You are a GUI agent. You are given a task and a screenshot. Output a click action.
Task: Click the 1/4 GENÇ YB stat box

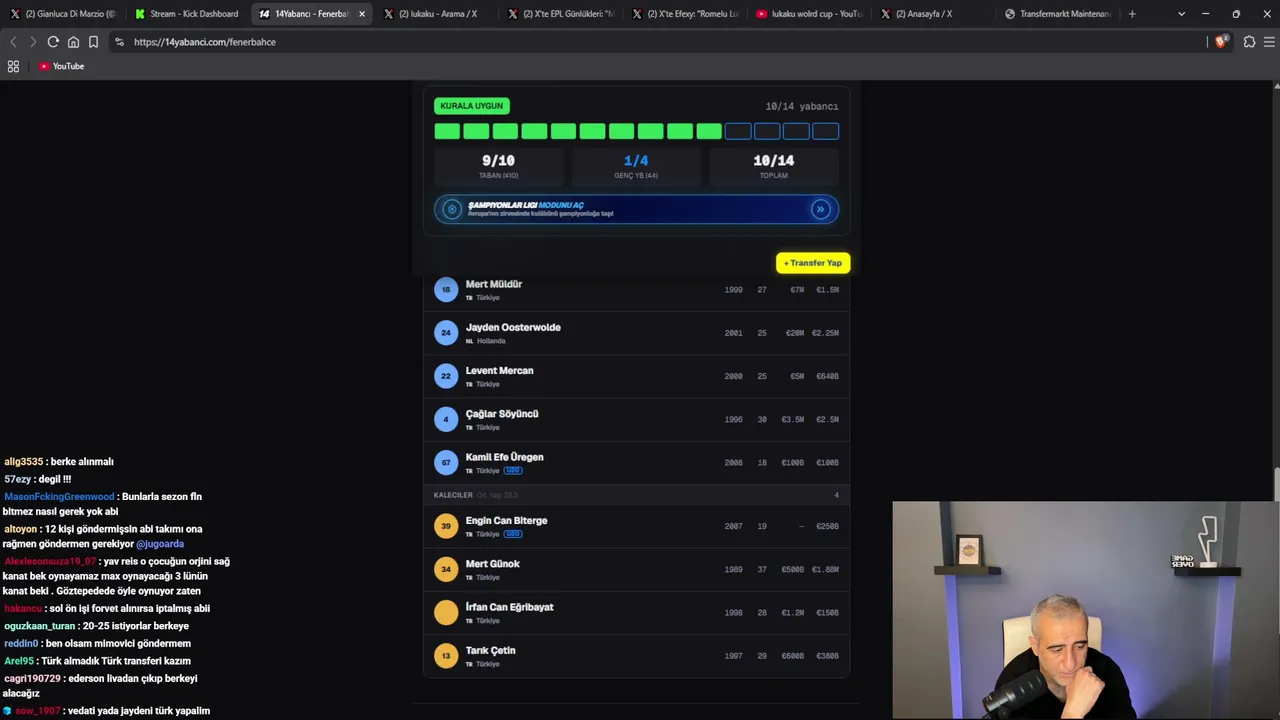636,166
